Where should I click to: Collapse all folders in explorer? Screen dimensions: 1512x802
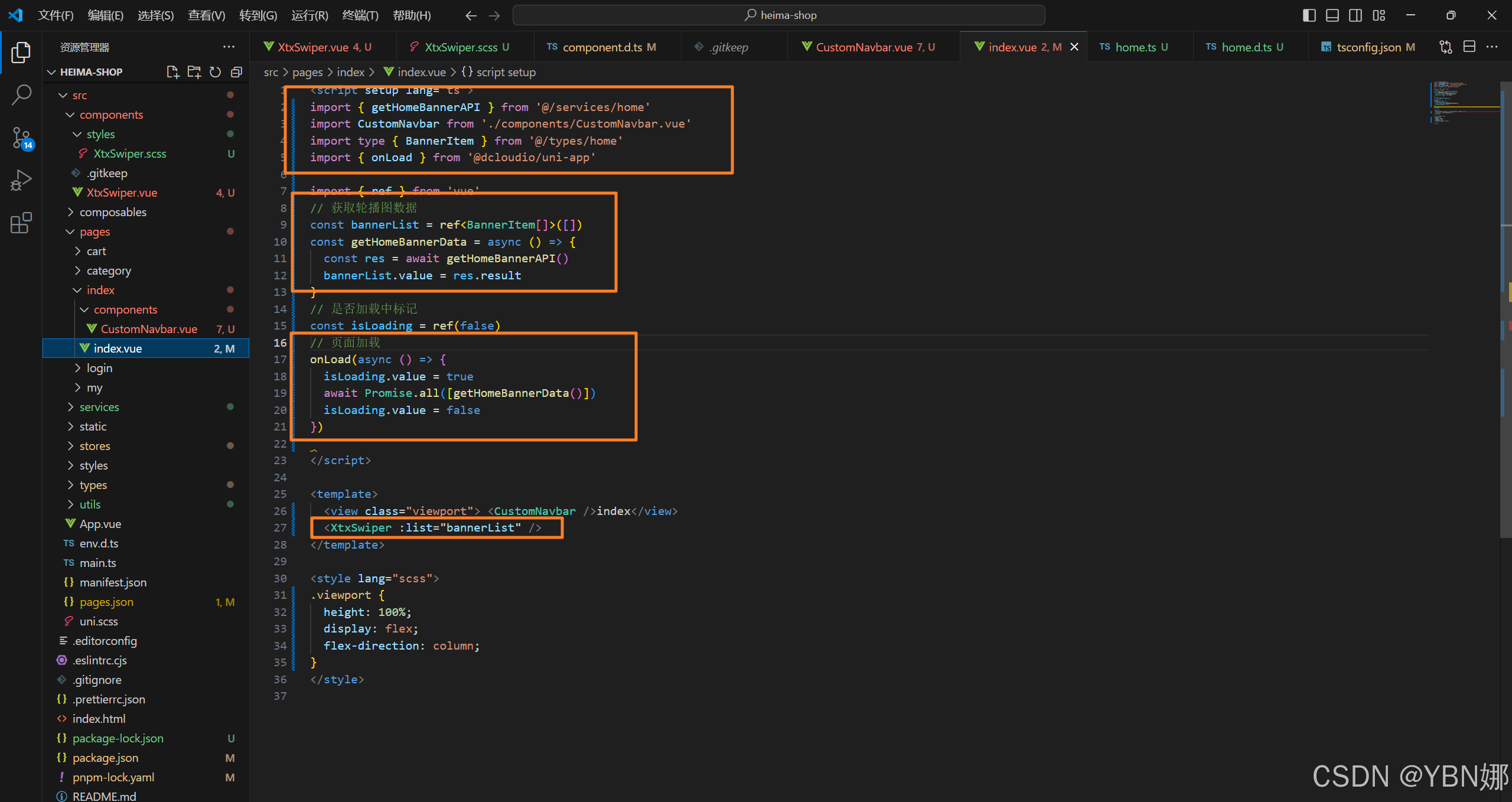tap(236, 72)
